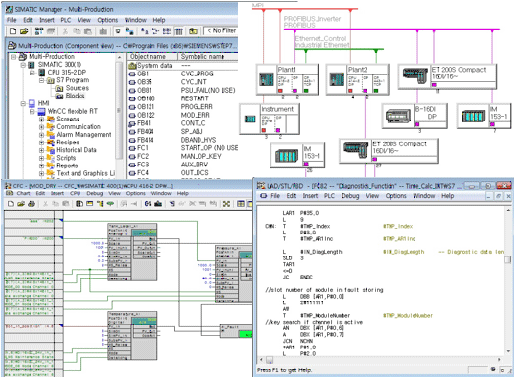Viewport: 514px width, 377px height.
Task: Open PLC menu in LAD/STL/FBD window
Action: coord(329,196)
